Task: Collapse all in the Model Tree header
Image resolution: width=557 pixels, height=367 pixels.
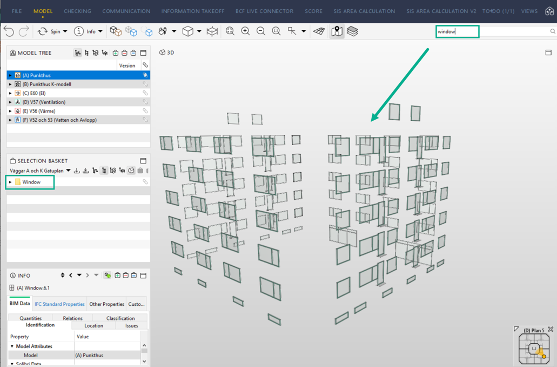Action: [124, 53]
